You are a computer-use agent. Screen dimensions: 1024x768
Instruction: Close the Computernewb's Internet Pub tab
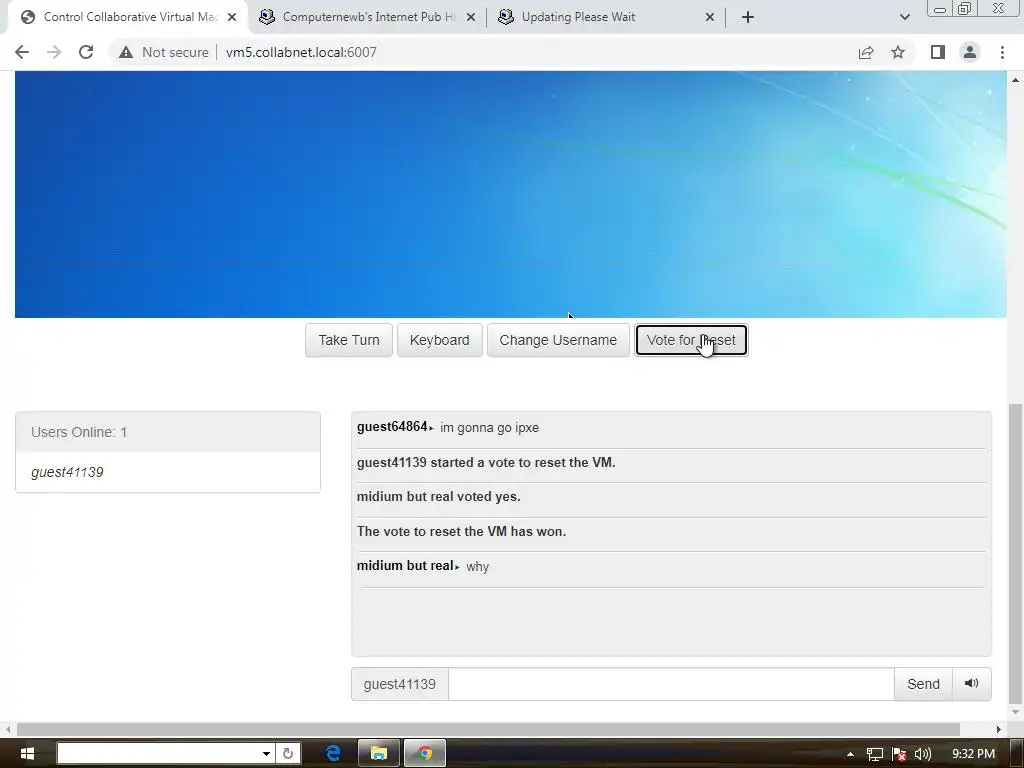(x=471, y=17)
